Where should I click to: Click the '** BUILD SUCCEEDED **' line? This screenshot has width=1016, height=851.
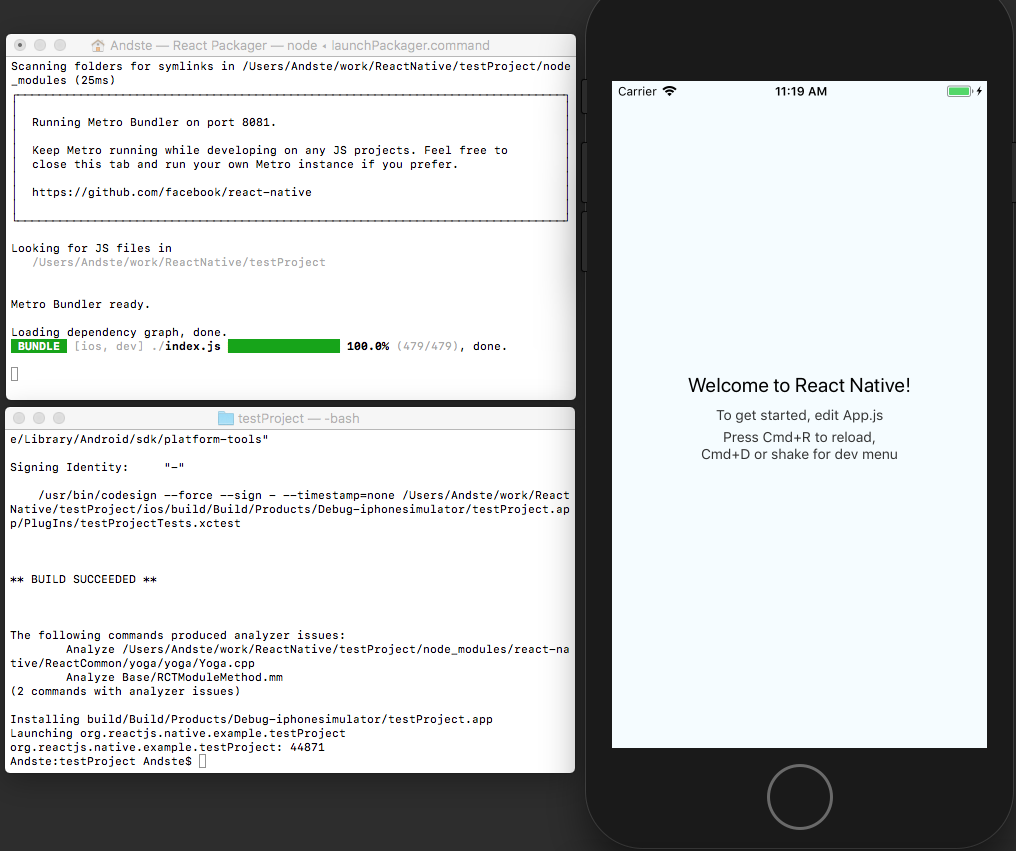[x=84, y=579]
